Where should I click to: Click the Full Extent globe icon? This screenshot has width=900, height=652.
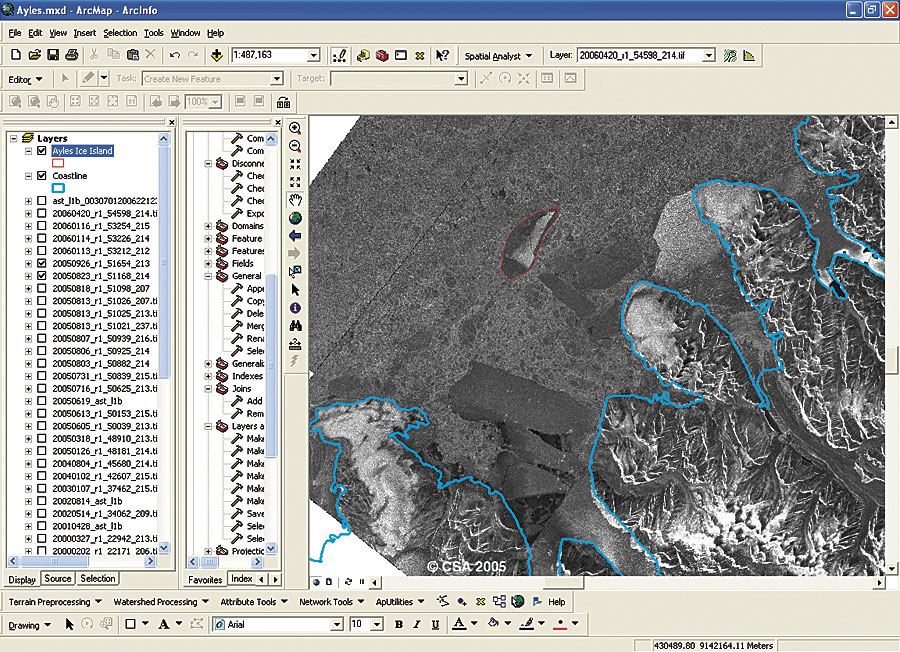pyautogui.click(x=295, y=217)
